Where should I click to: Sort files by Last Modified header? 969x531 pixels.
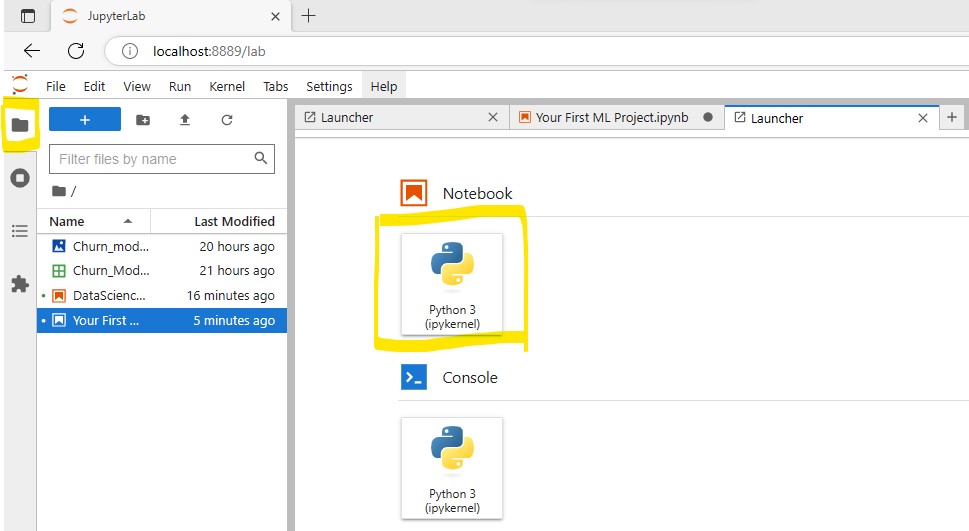pos(219,221)
